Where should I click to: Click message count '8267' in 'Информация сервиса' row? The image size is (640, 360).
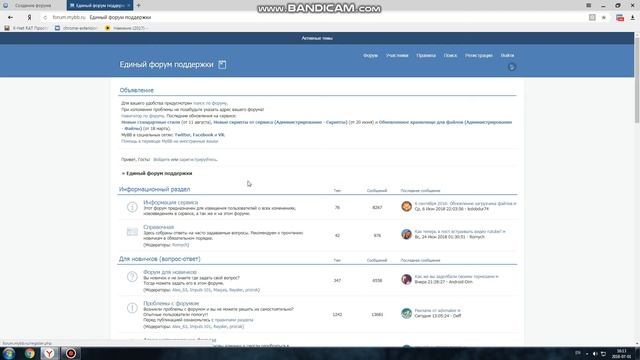[x=377, y=208]
